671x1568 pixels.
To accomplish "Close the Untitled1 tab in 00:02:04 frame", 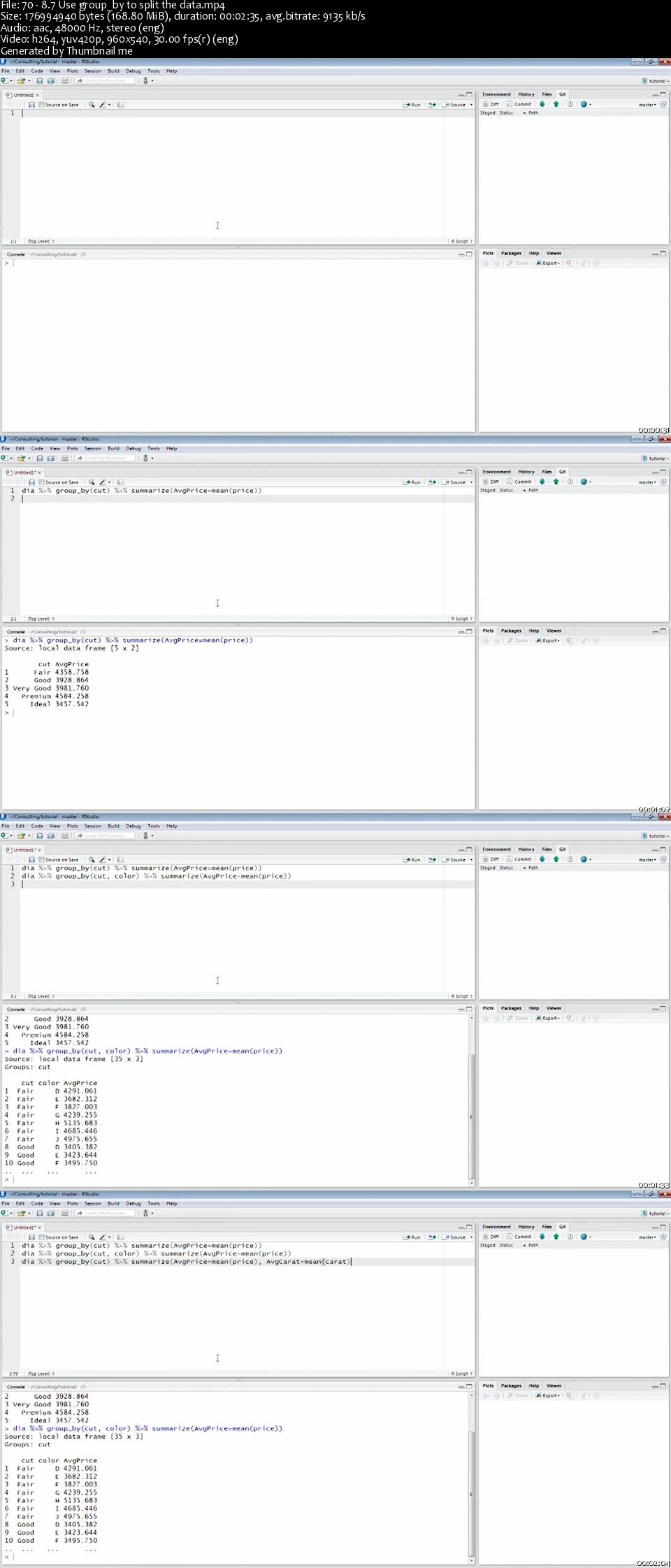I will coord(39,1228).
